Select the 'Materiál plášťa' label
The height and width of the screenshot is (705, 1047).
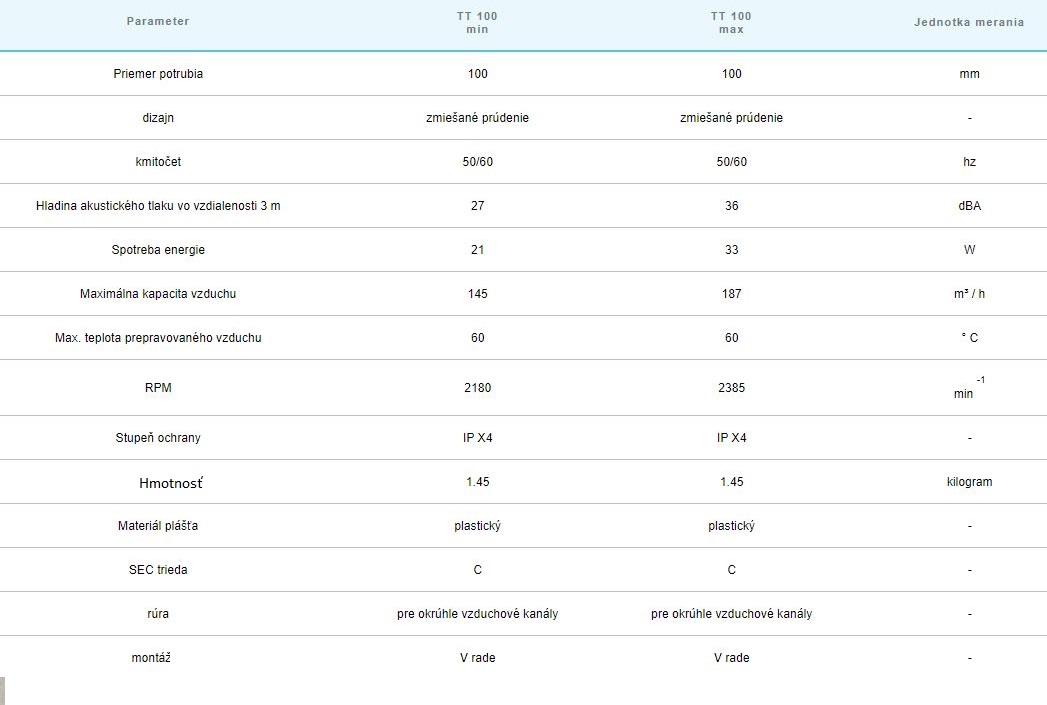point(158,526)
